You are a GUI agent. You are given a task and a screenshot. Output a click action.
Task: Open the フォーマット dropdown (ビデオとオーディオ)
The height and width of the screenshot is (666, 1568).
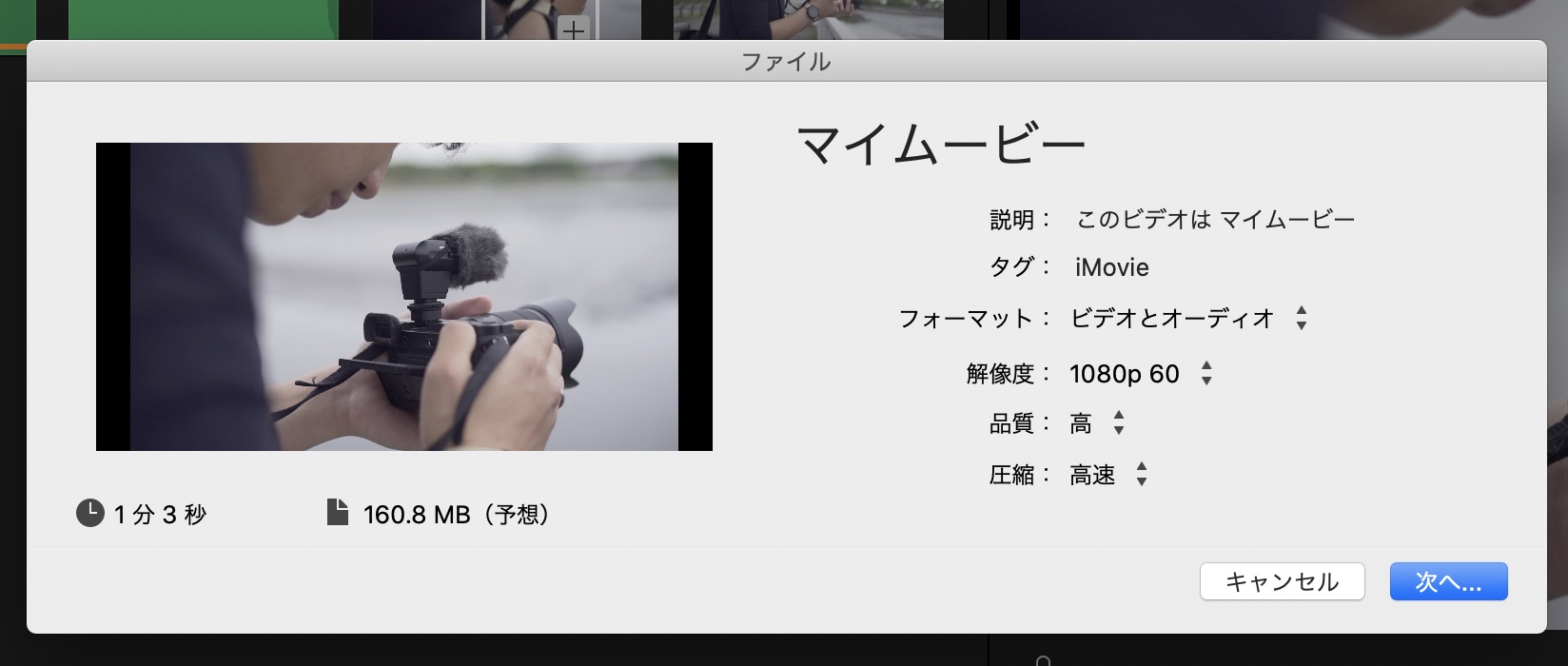point(1189,318)
